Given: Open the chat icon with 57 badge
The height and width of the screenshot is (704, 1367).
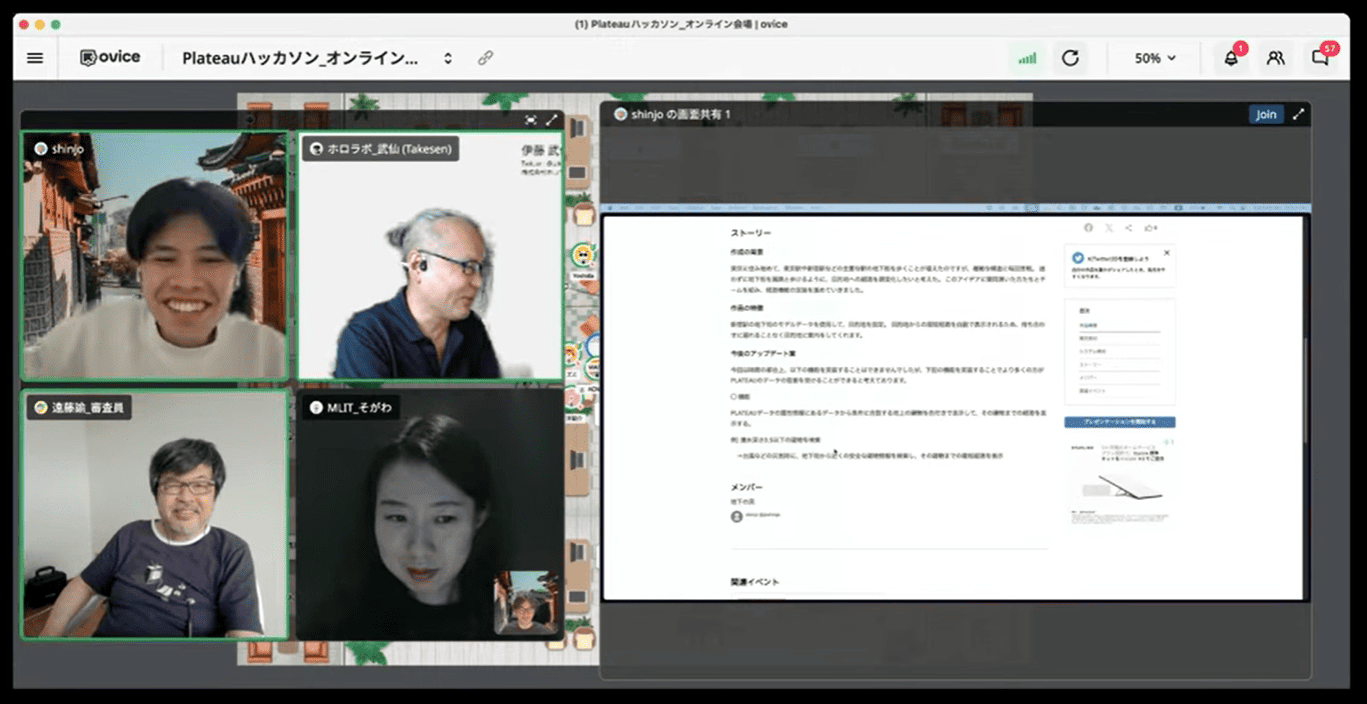Looking at the screenshot, I should pos(1320,58).
